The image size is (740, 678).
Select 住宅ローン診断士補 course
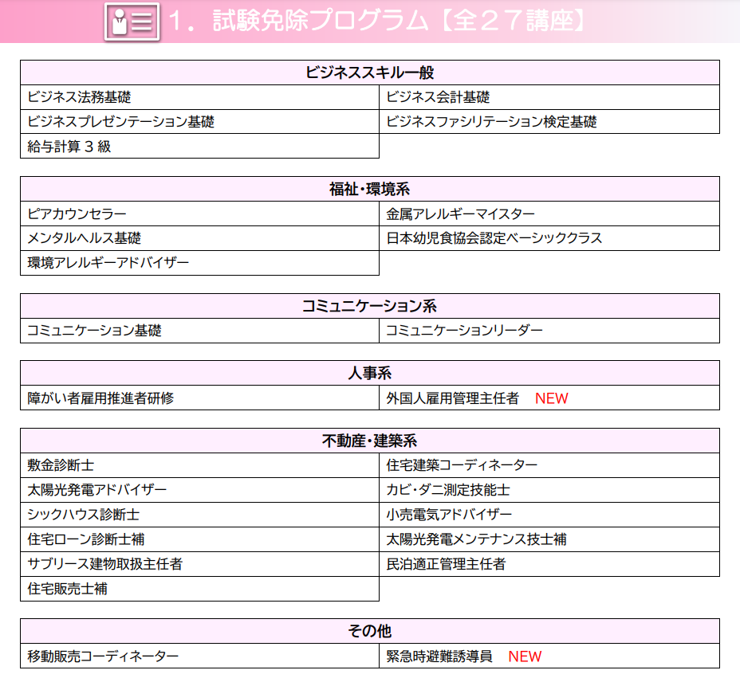[200, 539]
